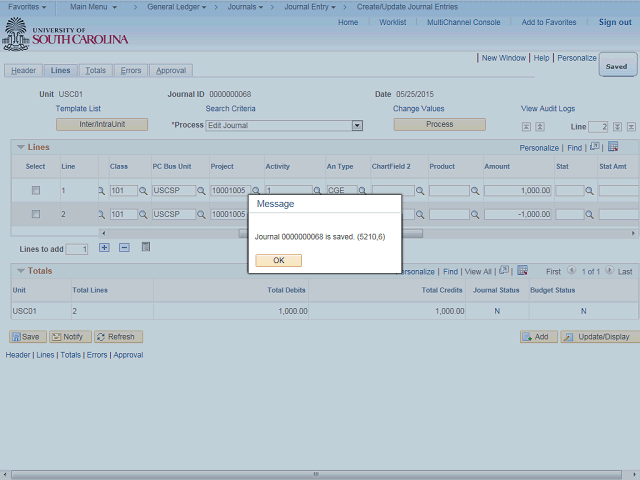
Task: Click the Update/Display button
Action: pos(600,337)
